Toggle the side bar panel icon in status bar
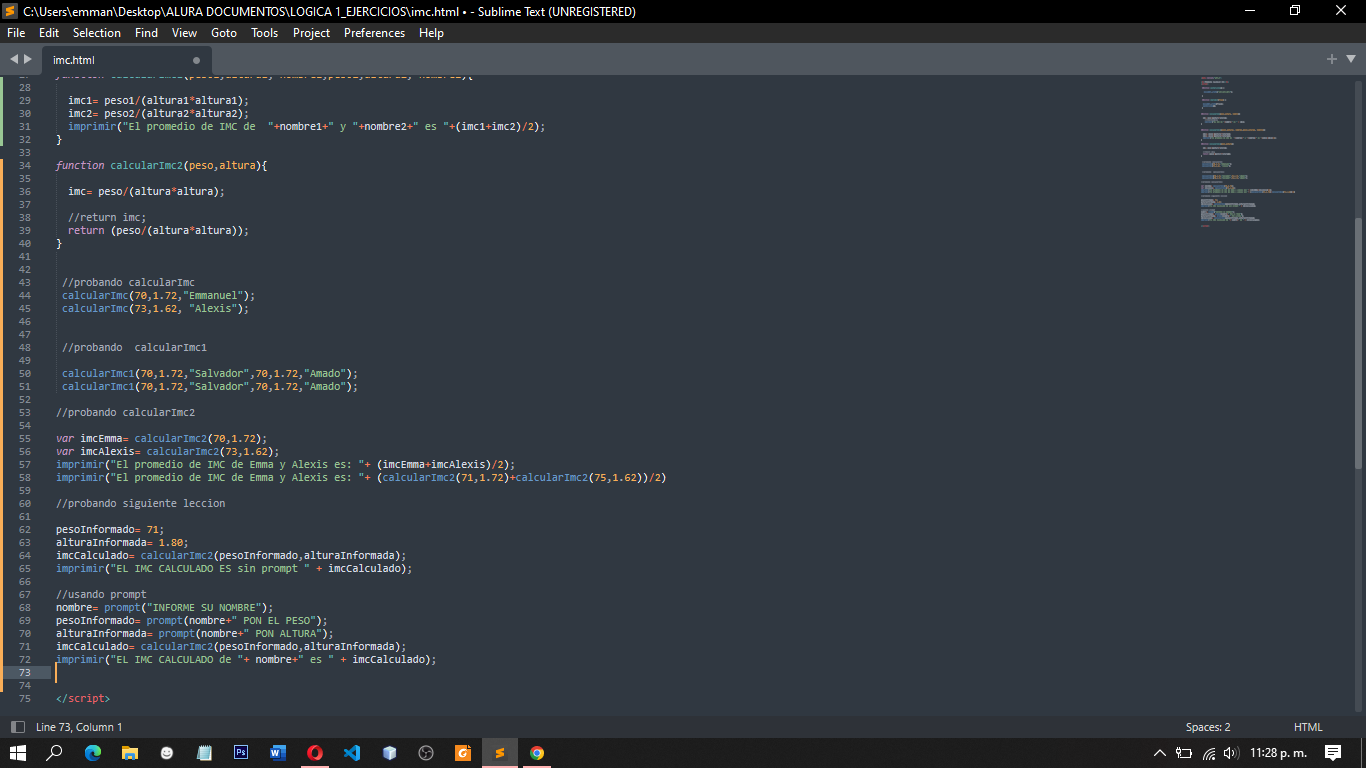 pyautogui.click(x=17, y=727)
